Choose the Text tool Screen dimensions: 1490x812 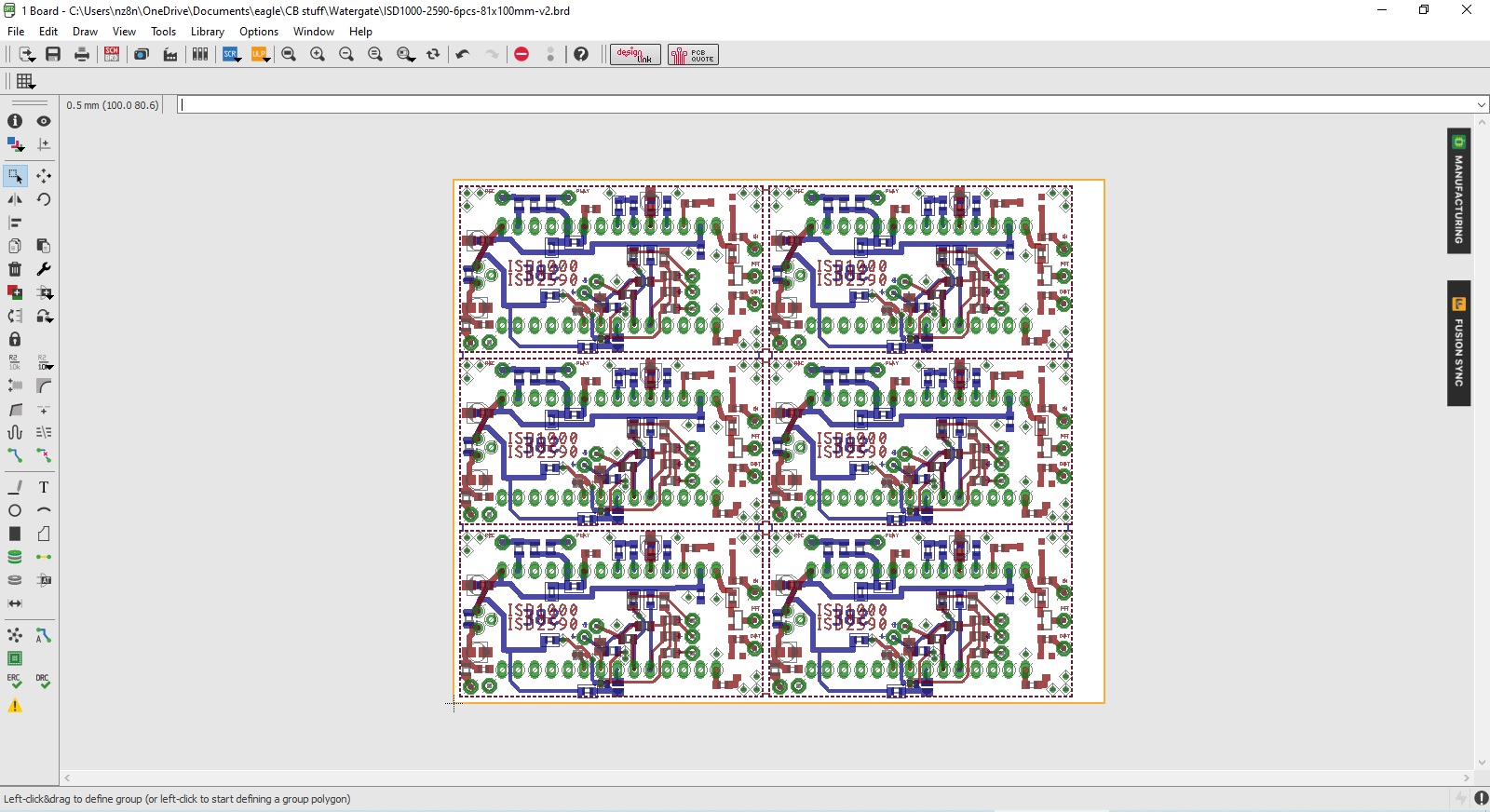(44, 487)
